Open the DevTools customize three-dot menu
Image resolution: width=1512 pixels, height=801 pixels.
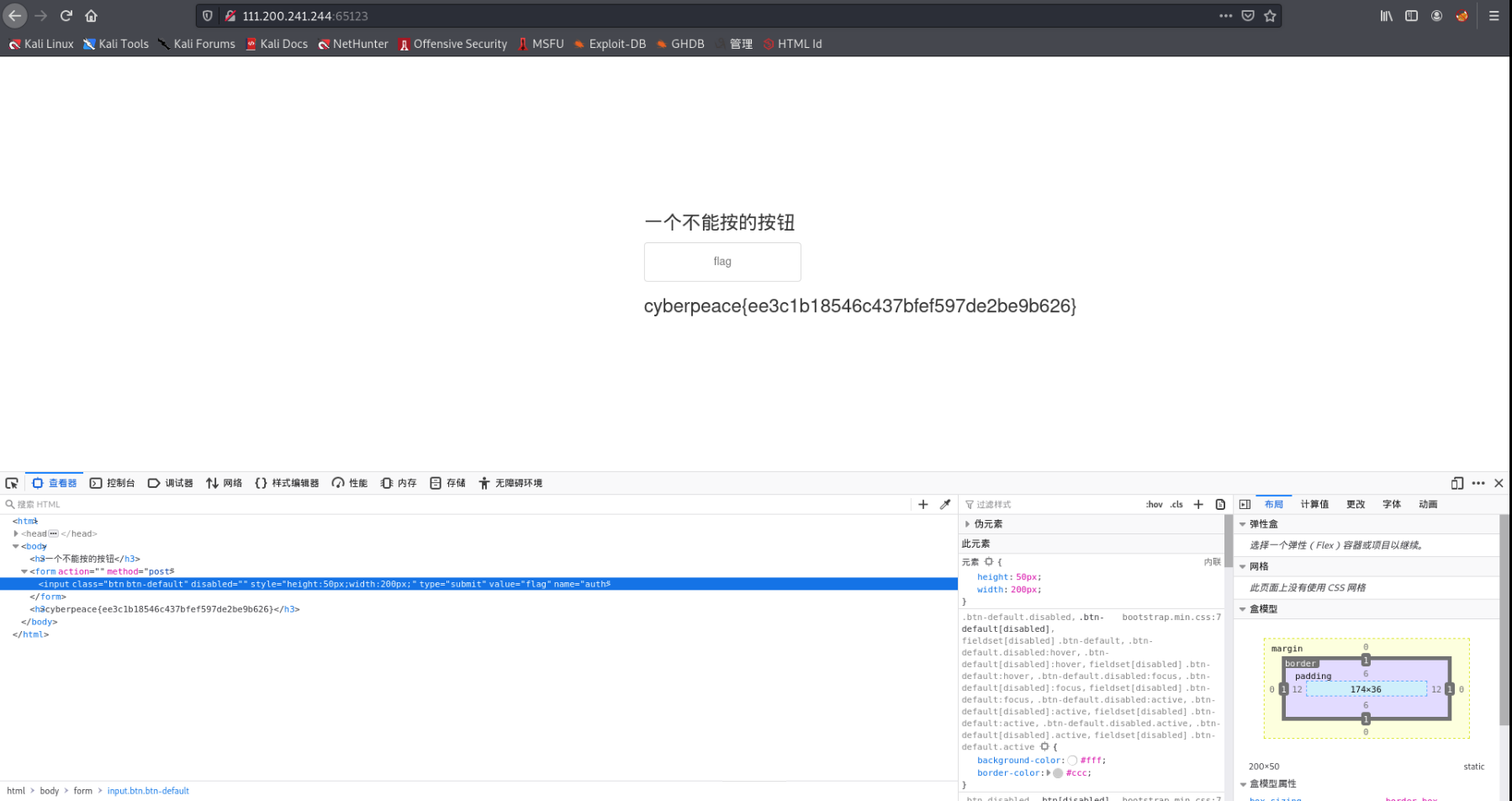tap(1478, 483)
